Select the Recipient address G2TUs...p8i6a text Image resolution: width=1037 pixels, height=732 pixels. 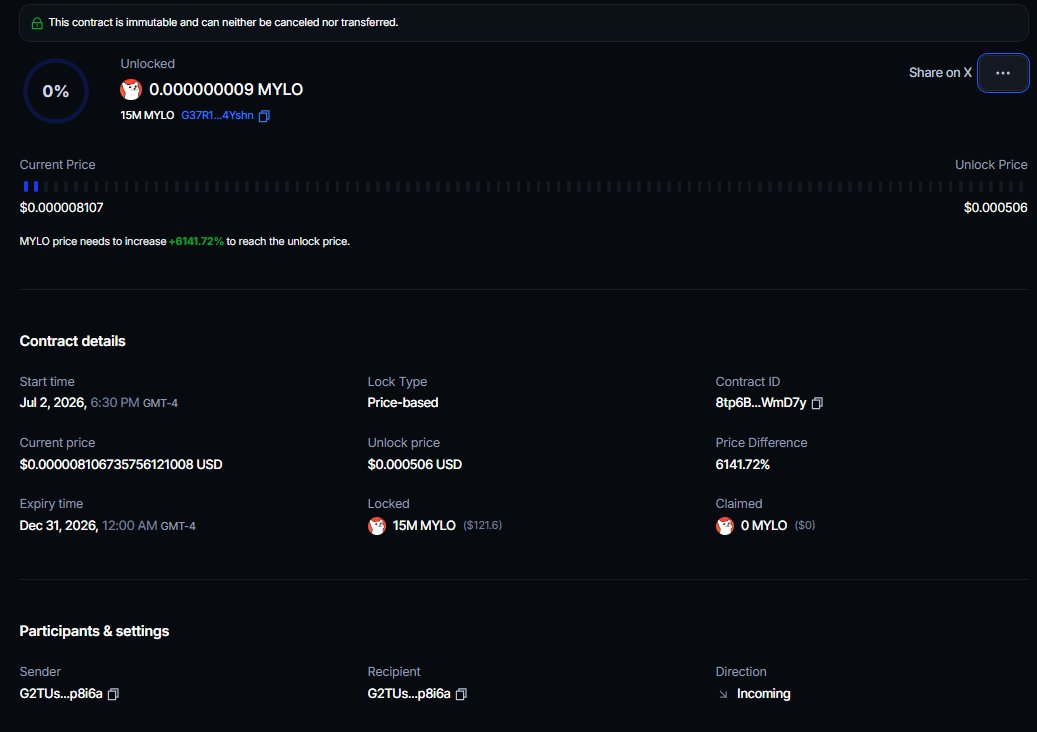point(409,694)
